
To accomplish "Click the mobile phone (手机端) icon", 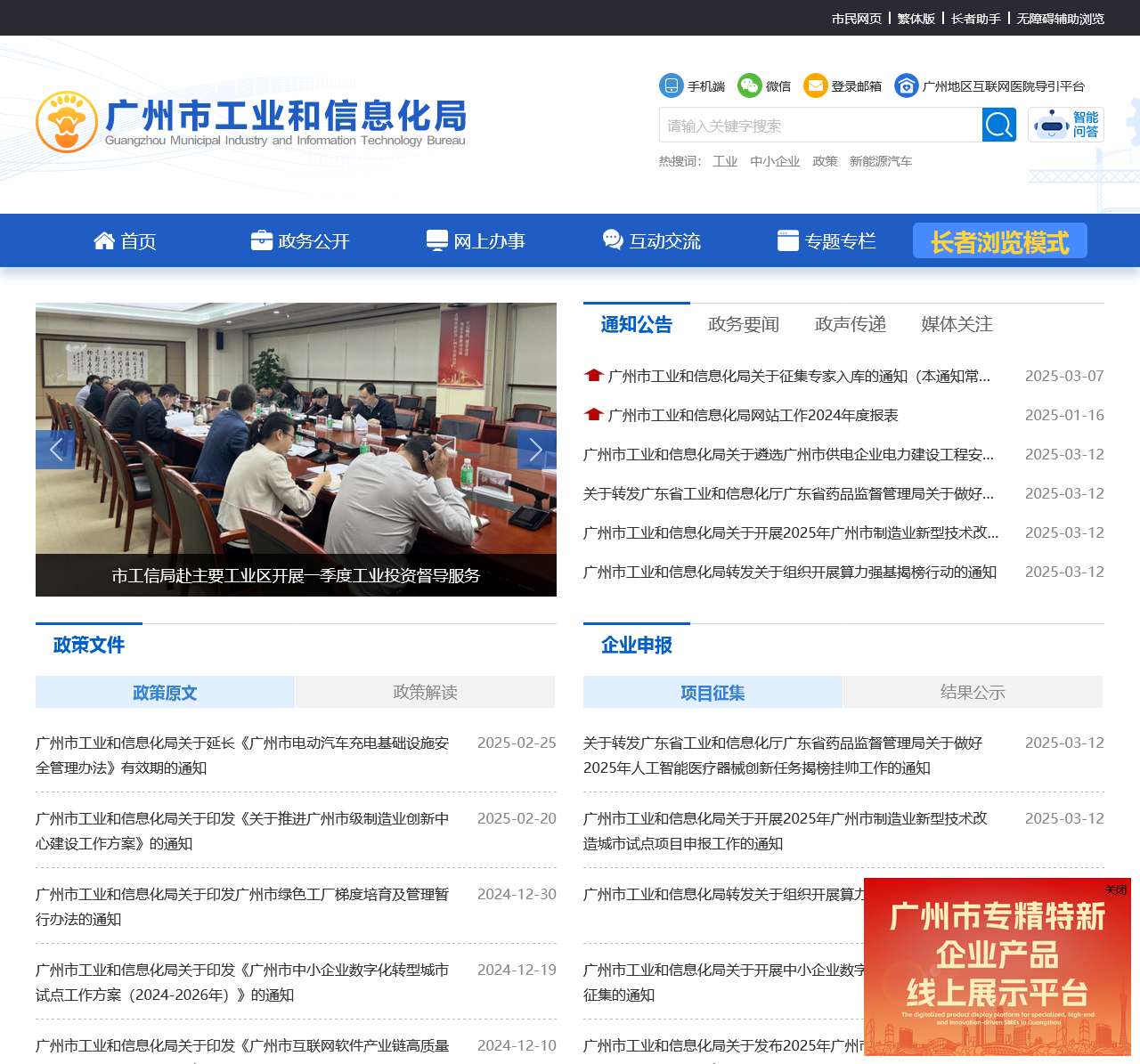I will (x=671, y=85).
